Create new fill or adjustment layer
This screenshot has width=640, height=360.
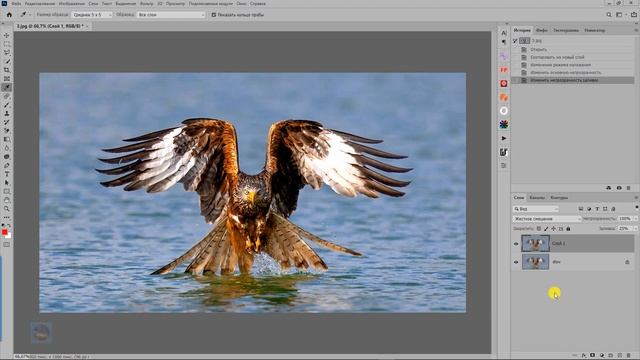pos(602,356)
